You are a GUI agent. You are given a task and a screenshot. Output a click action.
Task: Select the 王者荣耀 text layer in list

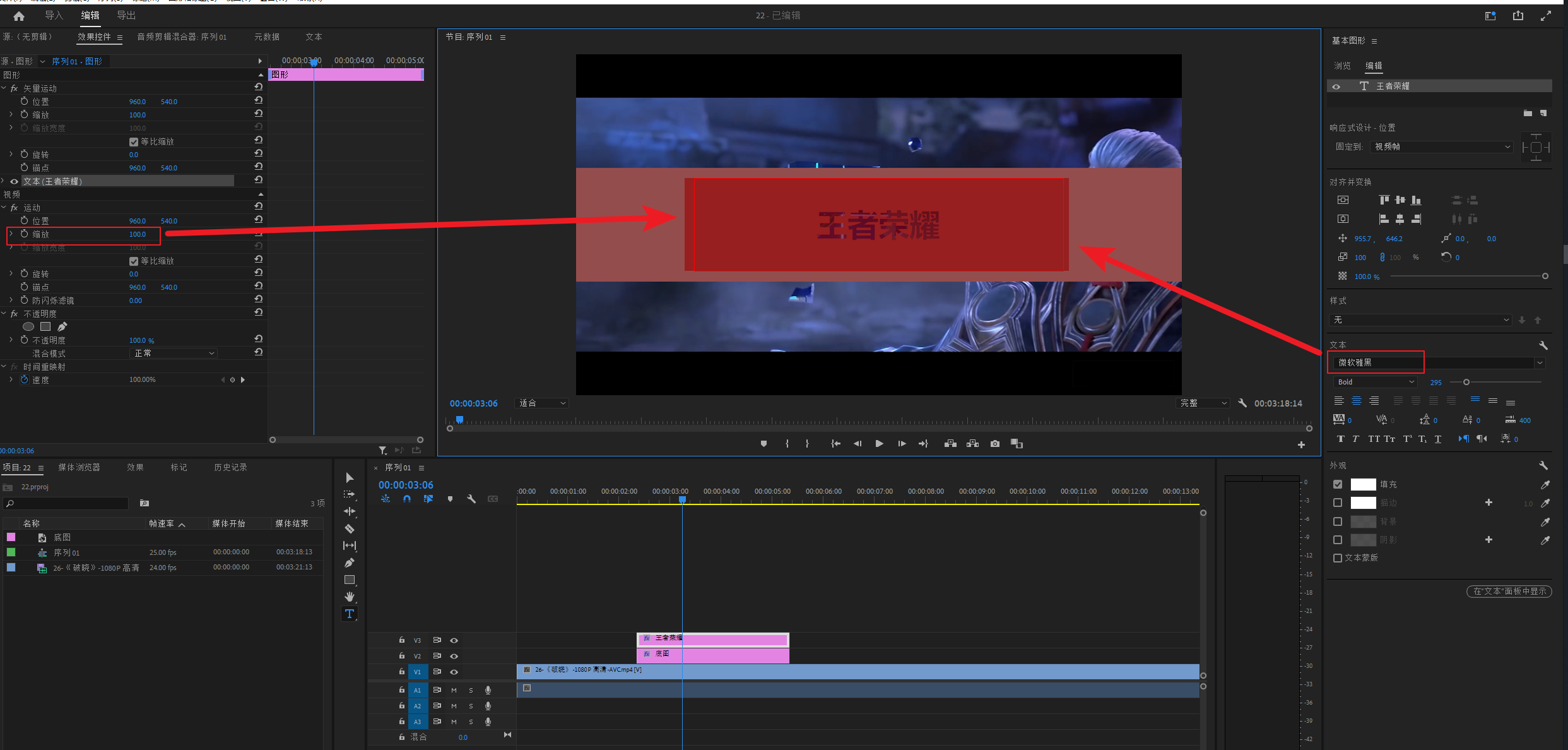1393,86
